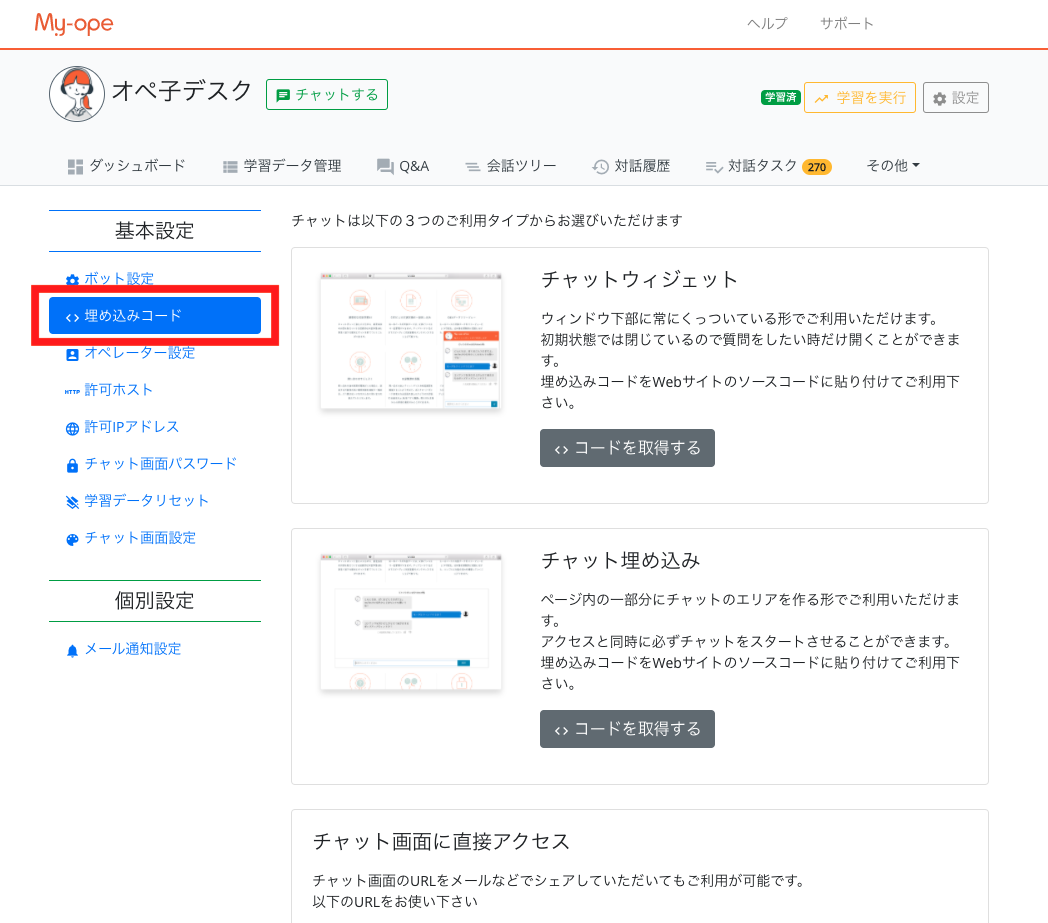Open the 会話ツリー tab

510,166
